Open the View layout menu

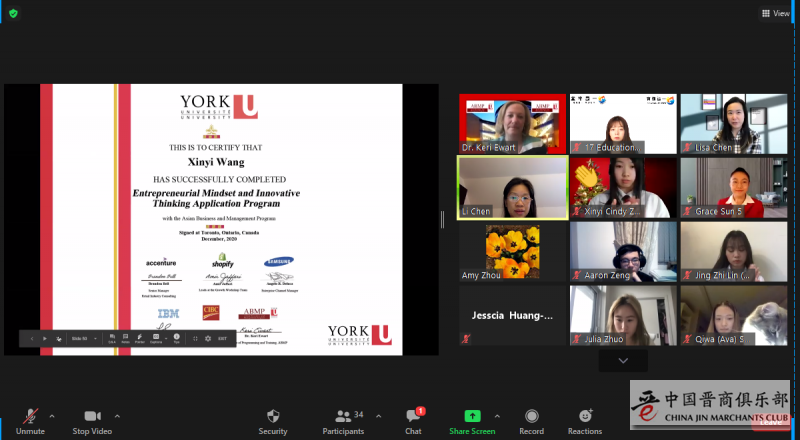775,13
